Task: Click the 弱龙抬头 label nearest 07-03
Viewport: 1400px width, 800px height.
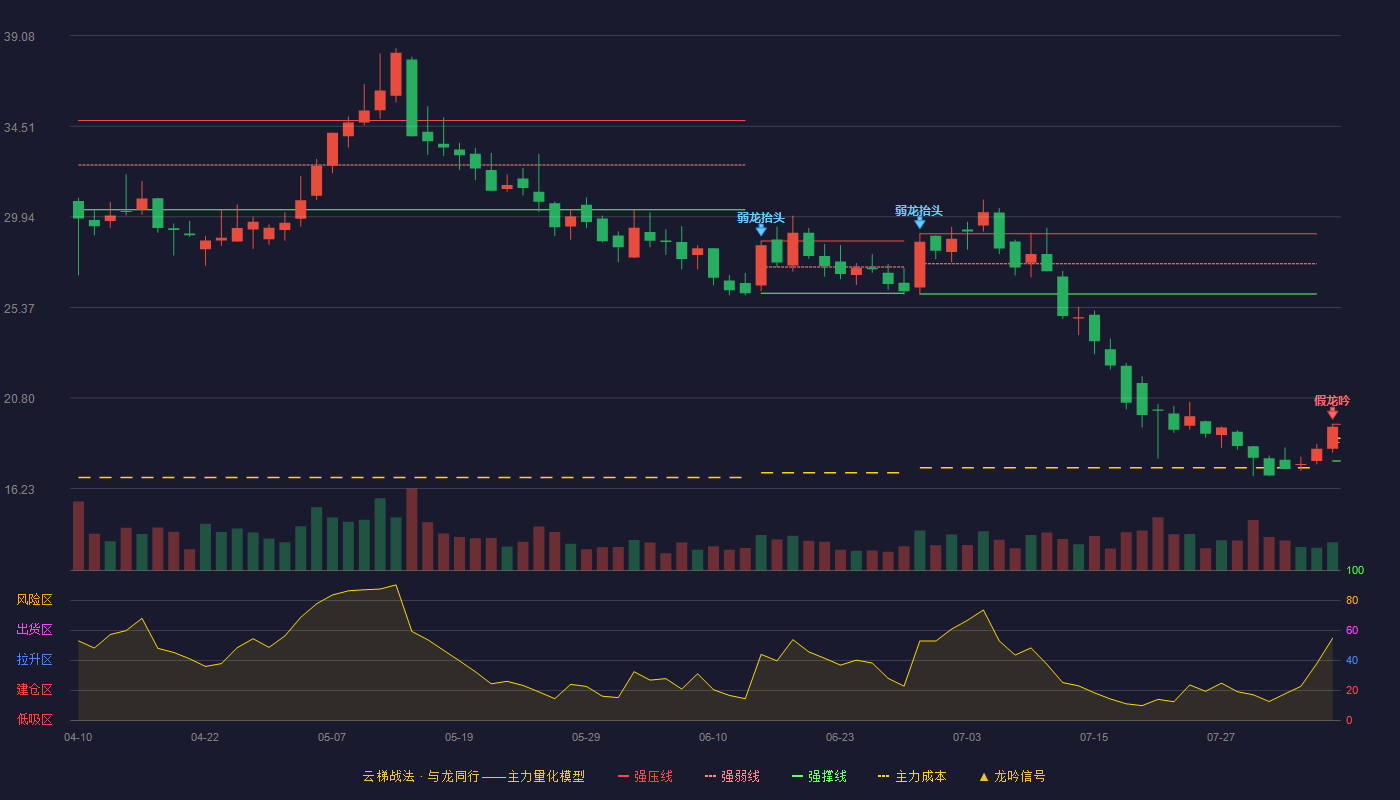Action: click(x=919, y=211)
